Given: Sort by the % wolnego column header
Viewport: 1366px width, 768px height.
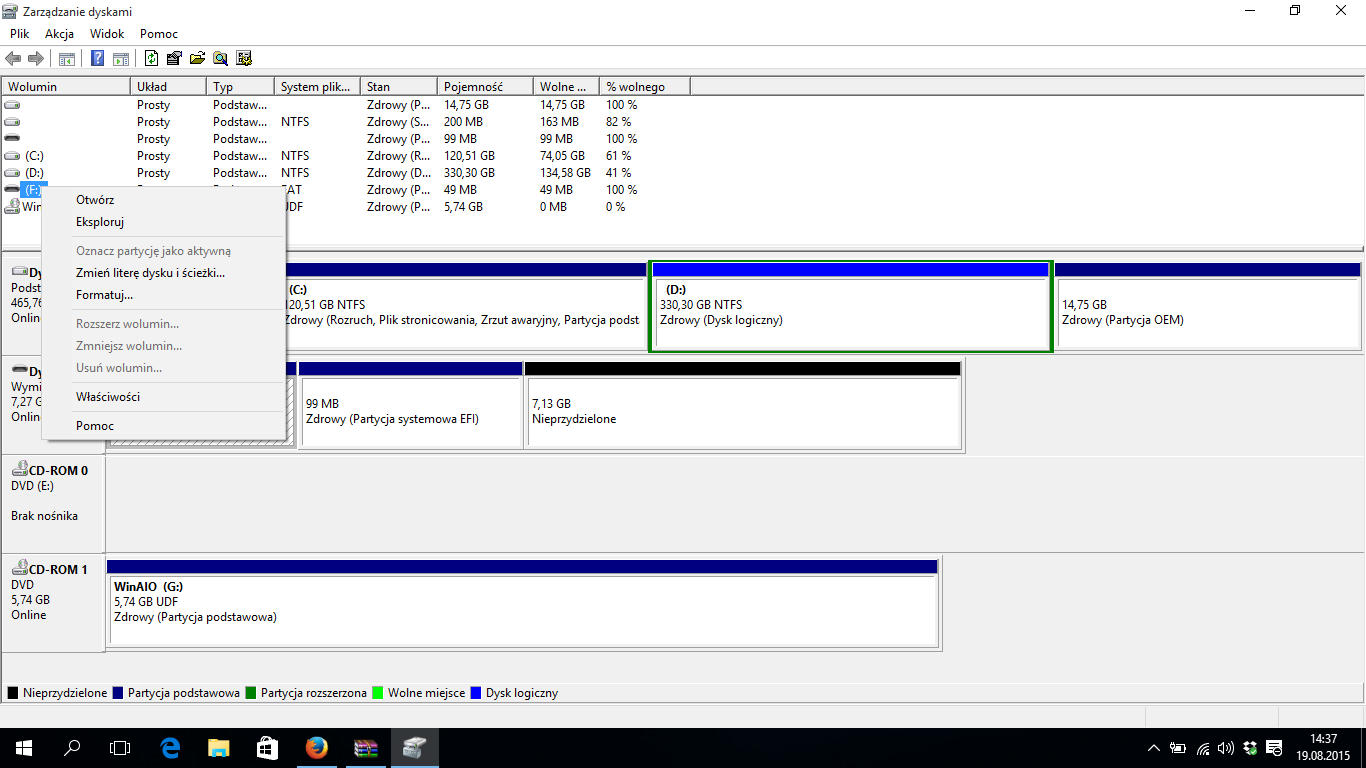Looking at the screenshot, I should click(x=646, y=87).
